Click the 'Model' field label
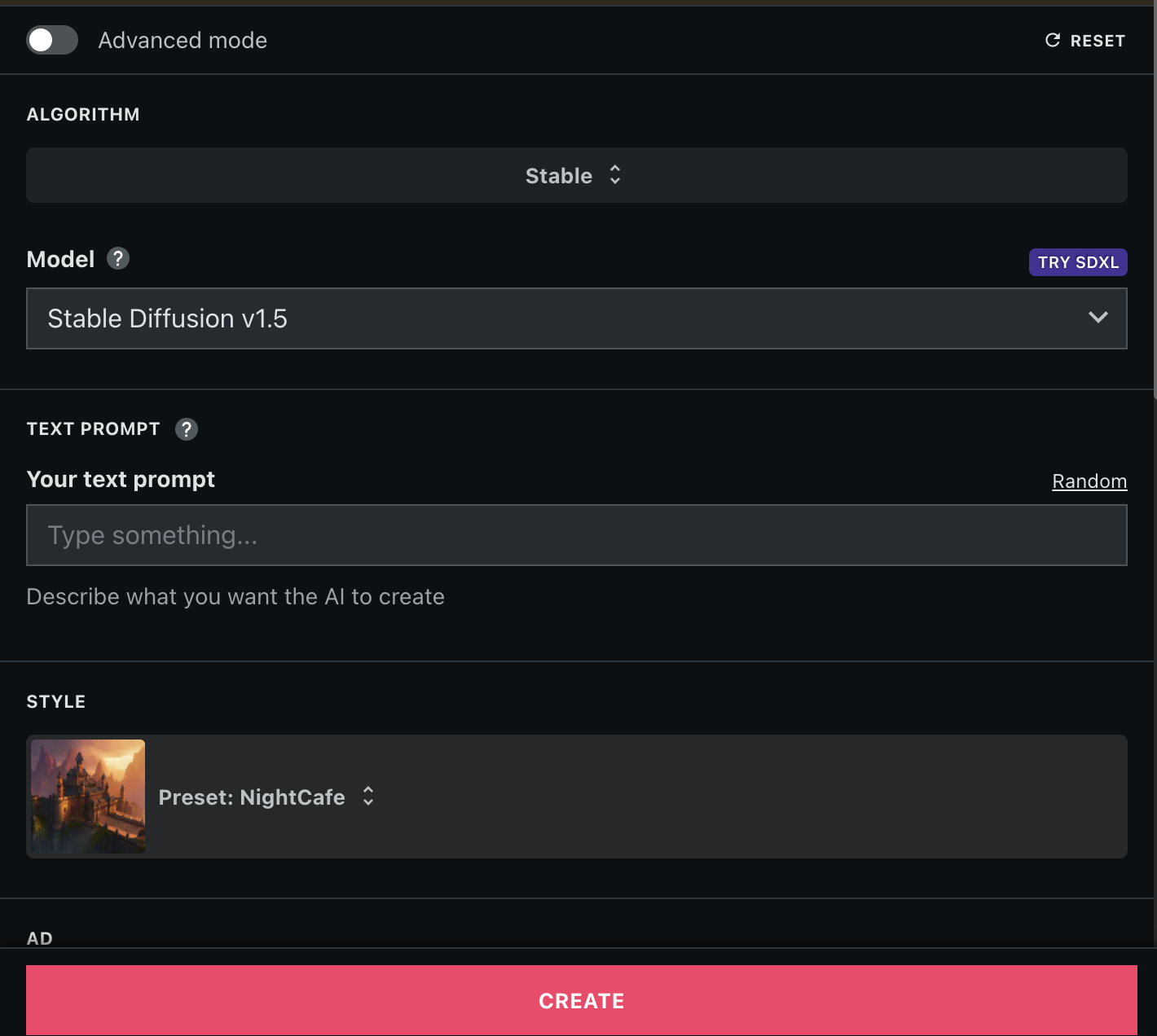Screen dimensions: 1157x1036 (x=60, y=259)
